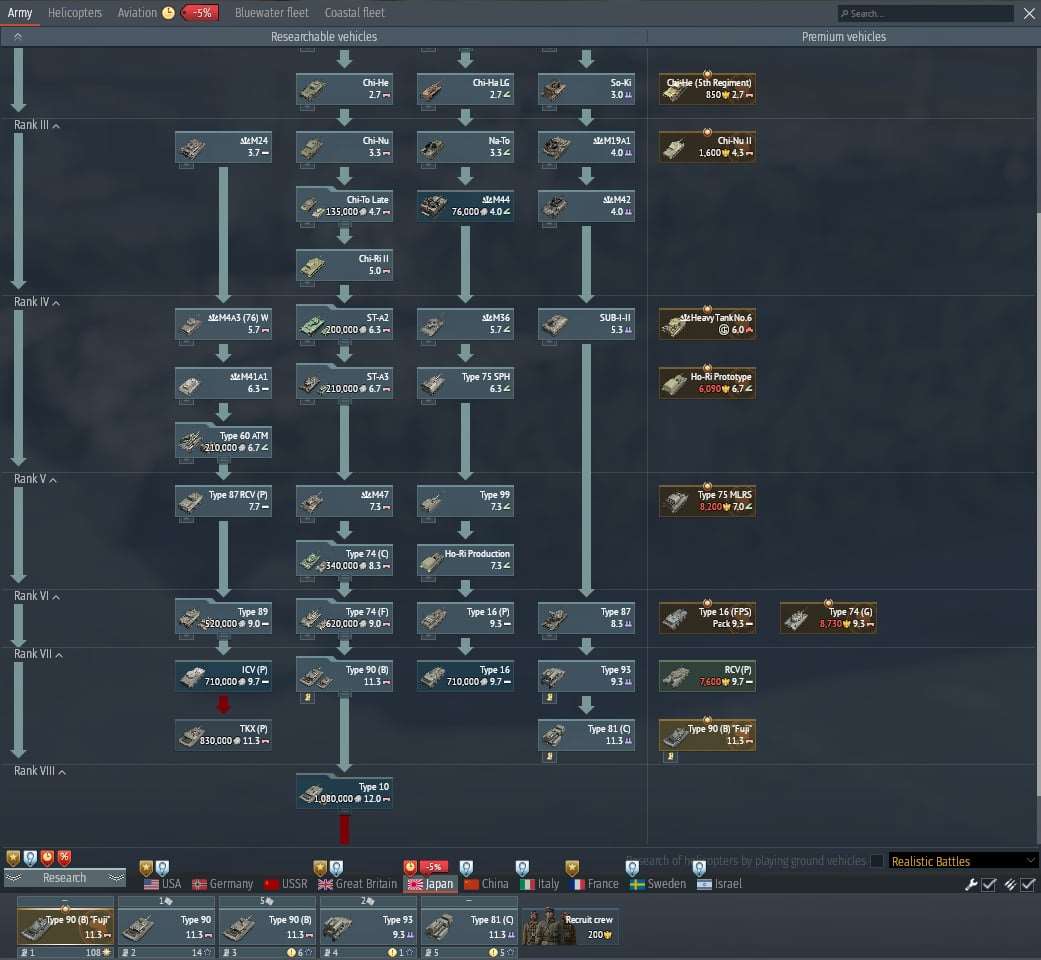Image resolution: width=1041 pixels, height=960 pixels.
Task: Select the Chi-He tank in the research tree
Action: coord(345,89)
